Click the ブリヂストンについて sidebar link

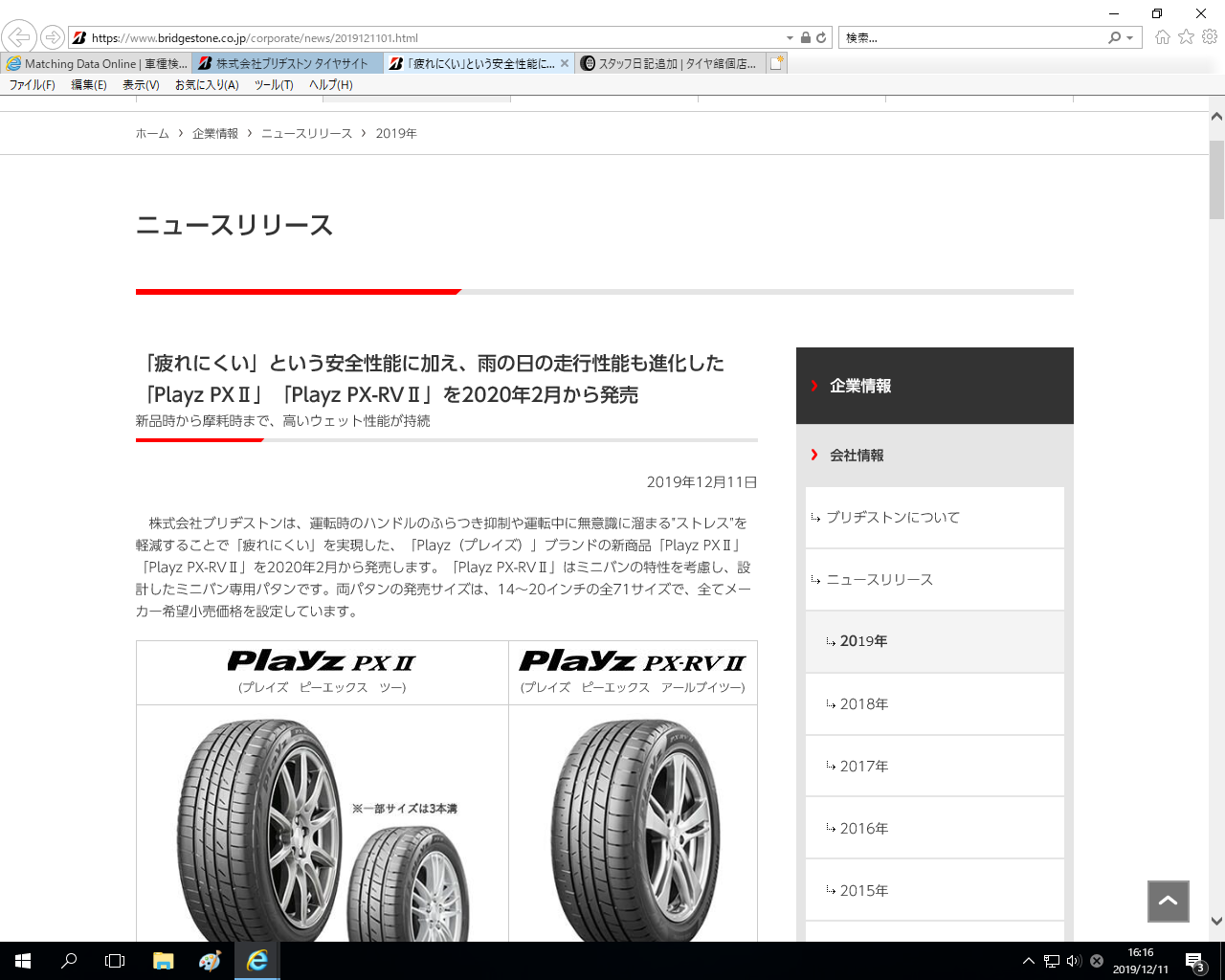pyautogui.click(x=892, y=518)
